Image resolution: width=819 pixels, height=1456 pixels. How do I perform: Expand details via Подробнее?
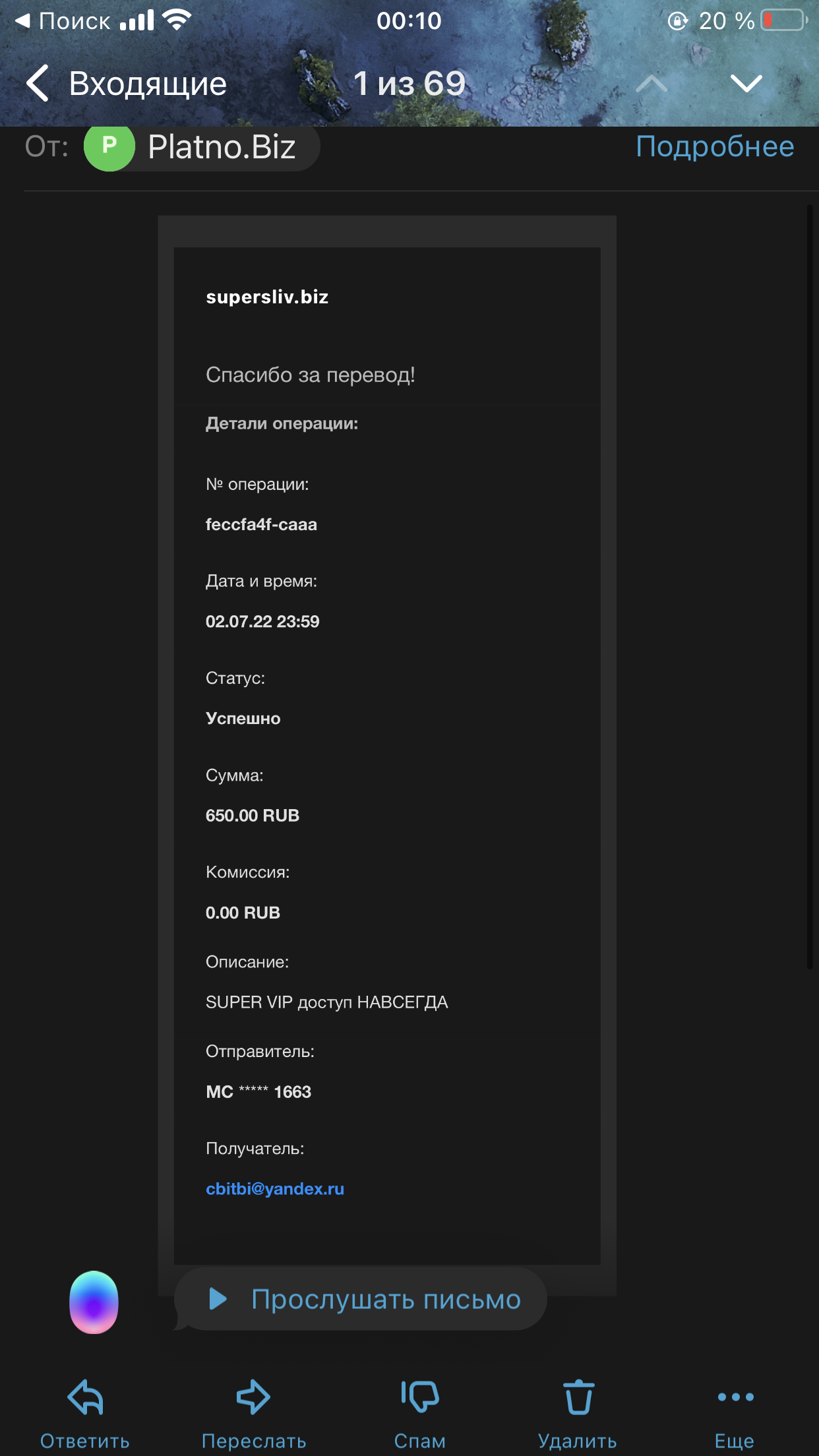point(715,146)
